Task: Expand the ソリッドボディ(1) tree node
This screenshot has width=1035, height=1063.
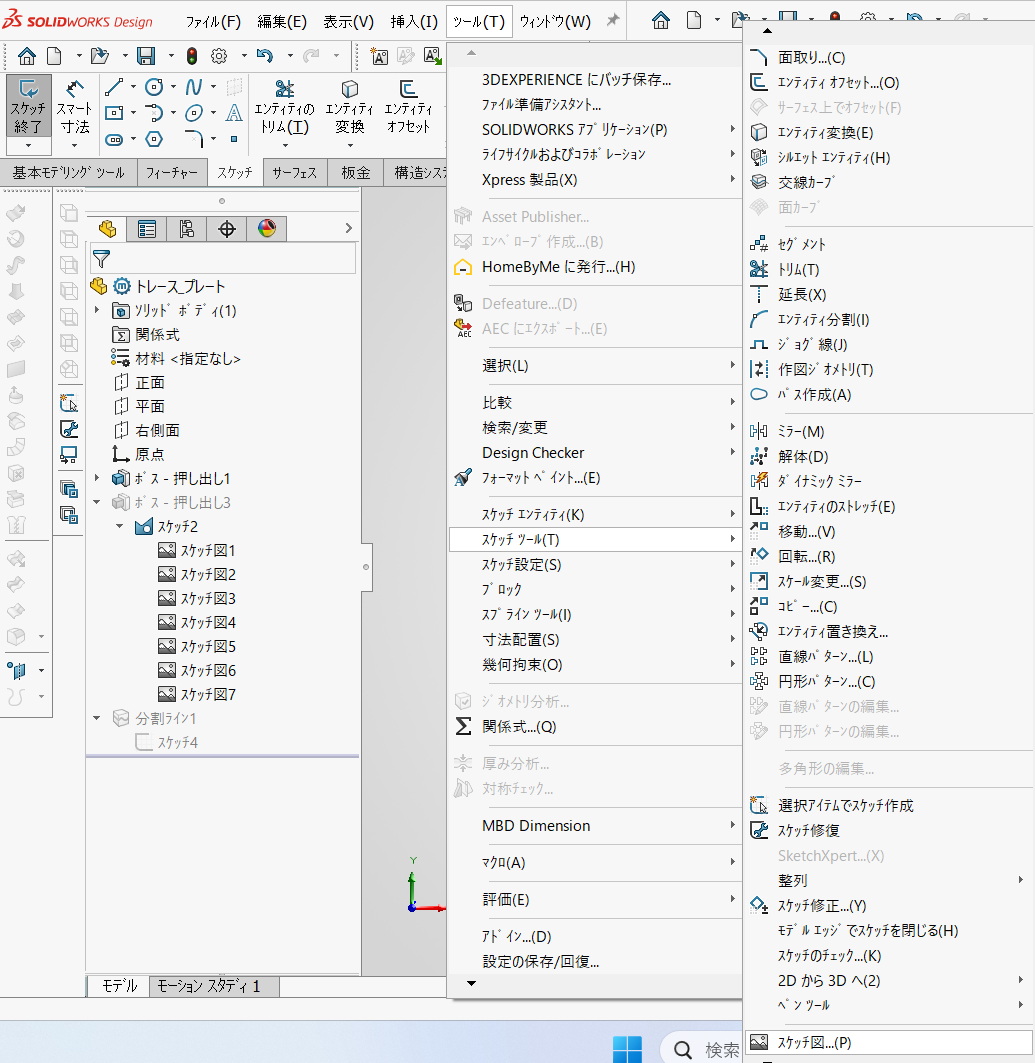Action: tap(97, 310)
